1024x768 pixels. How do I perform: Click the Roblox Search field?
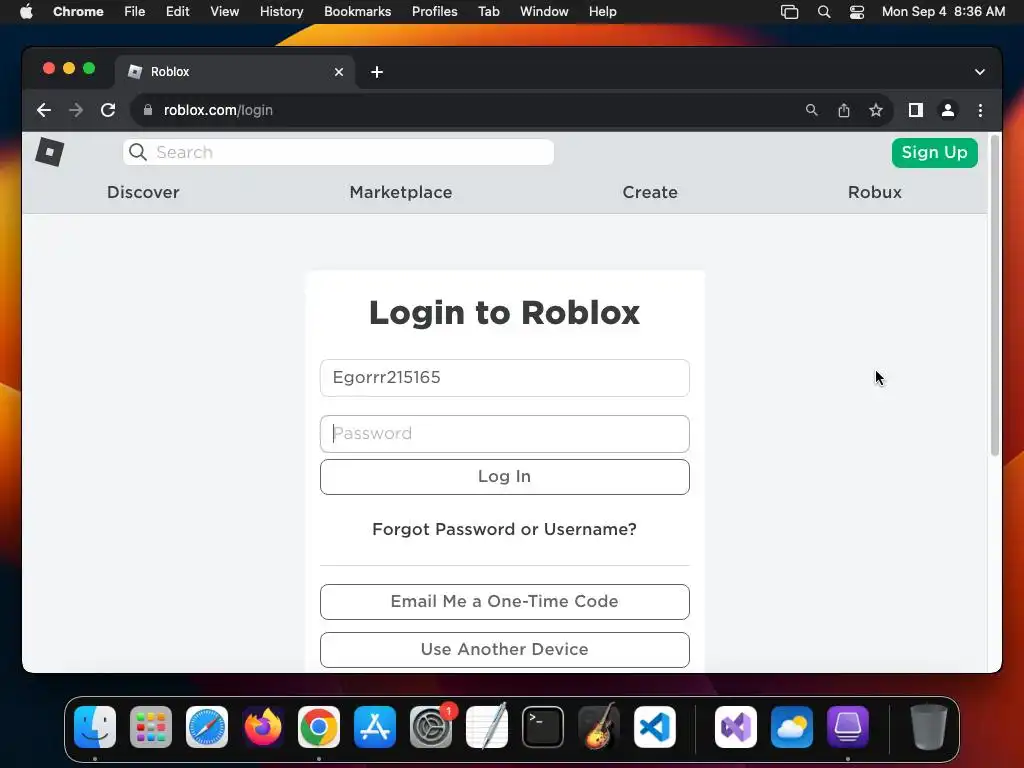tap(338, 152)
